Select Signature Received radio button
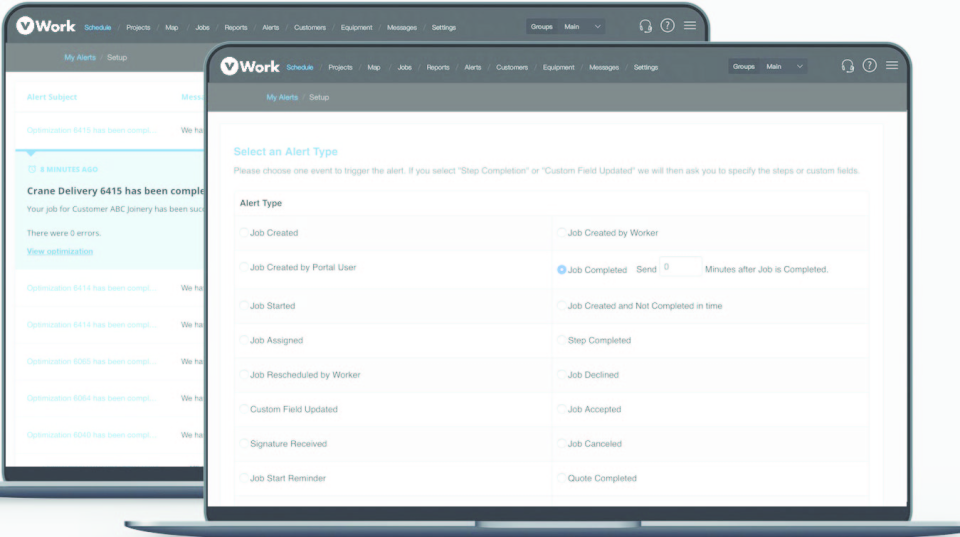This screenshot has height=537, width=960. coord(244,443)
